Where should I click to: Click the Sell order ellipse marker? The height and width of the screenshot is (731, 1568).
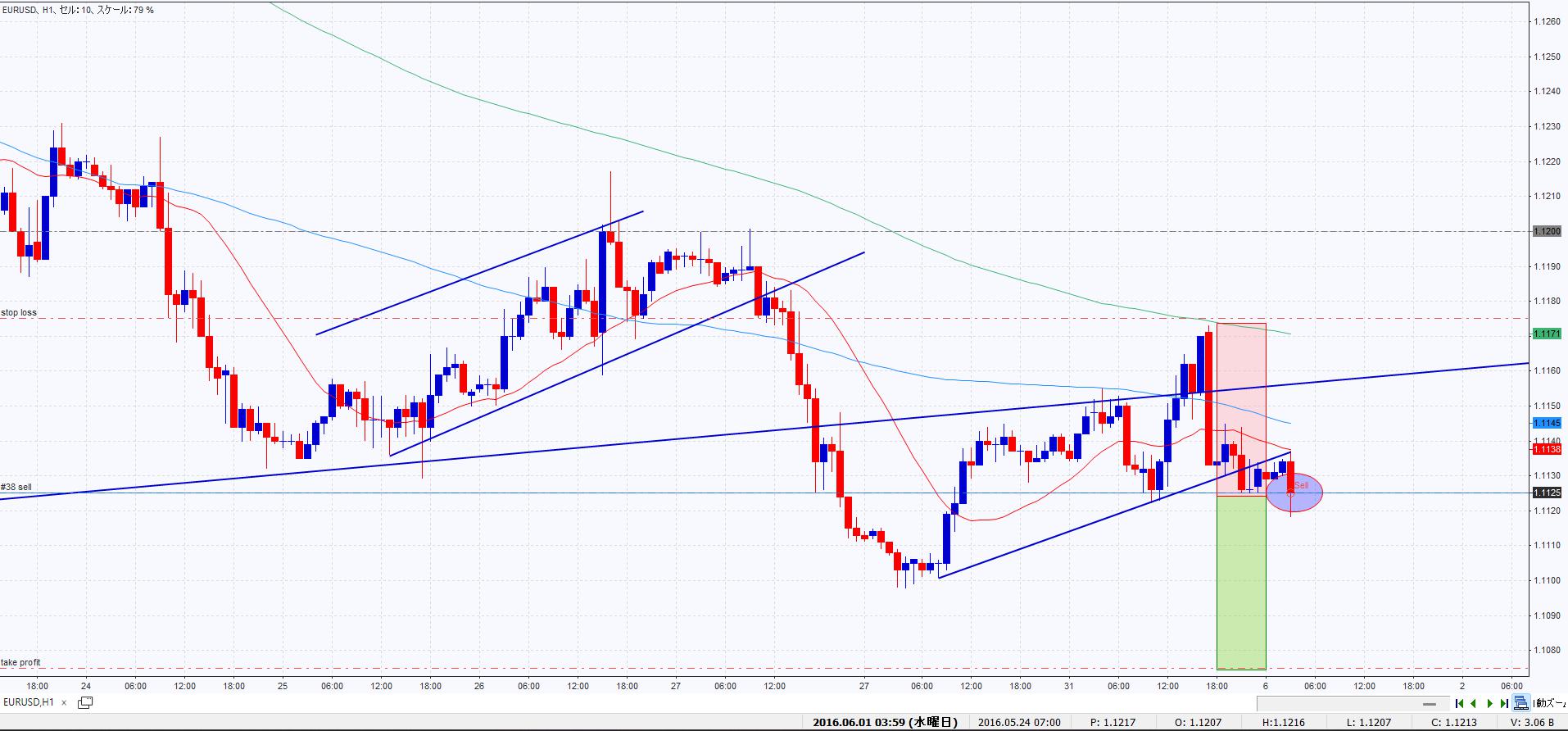tap(1294, 493)
